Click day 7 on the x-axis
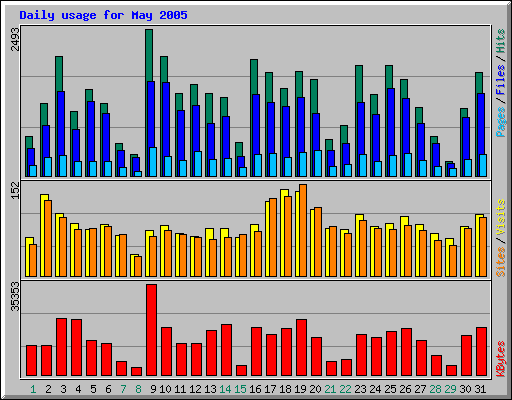Image resolution: width=512 pixels, height=400 pixels. (x=123, y=389)
